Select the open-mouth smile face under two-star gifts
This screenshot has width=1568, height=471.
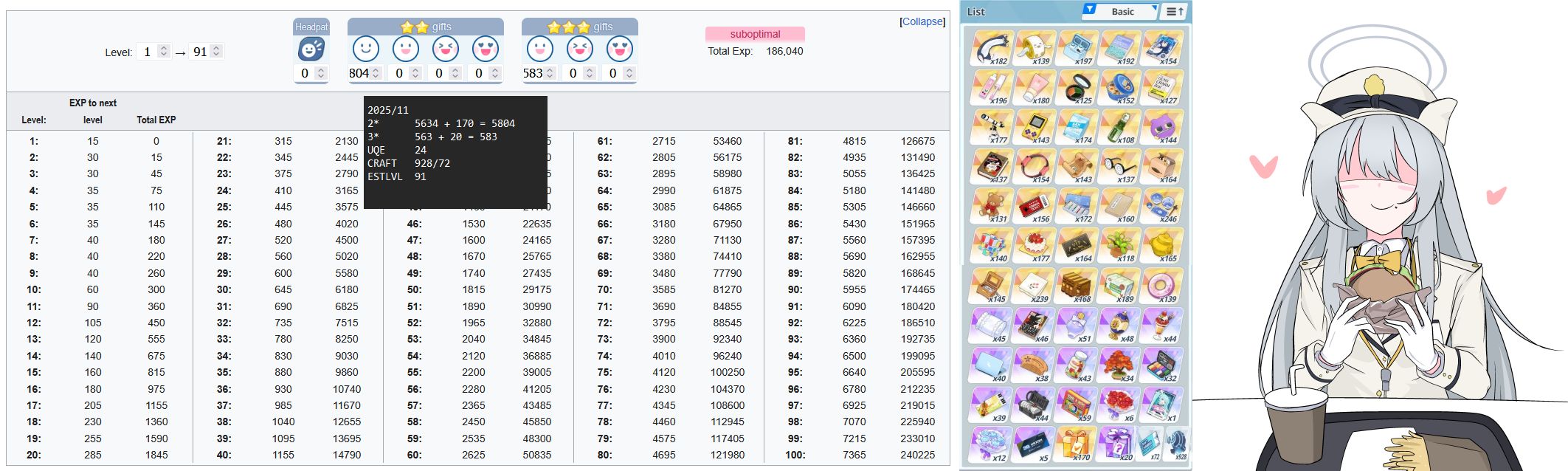point(405,49)
